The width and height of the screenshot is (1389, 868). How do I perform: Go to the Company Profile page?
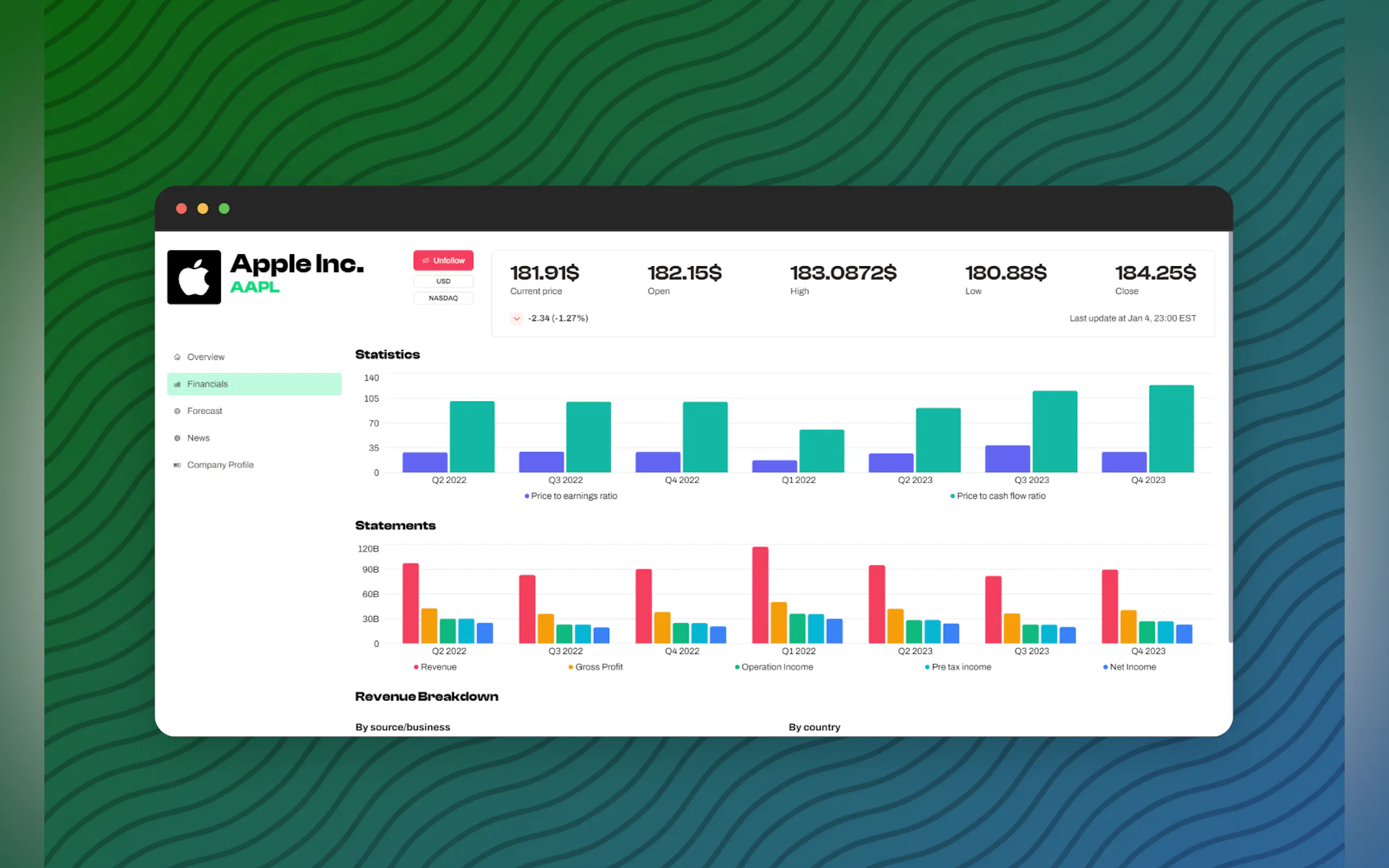coord(220,465)
